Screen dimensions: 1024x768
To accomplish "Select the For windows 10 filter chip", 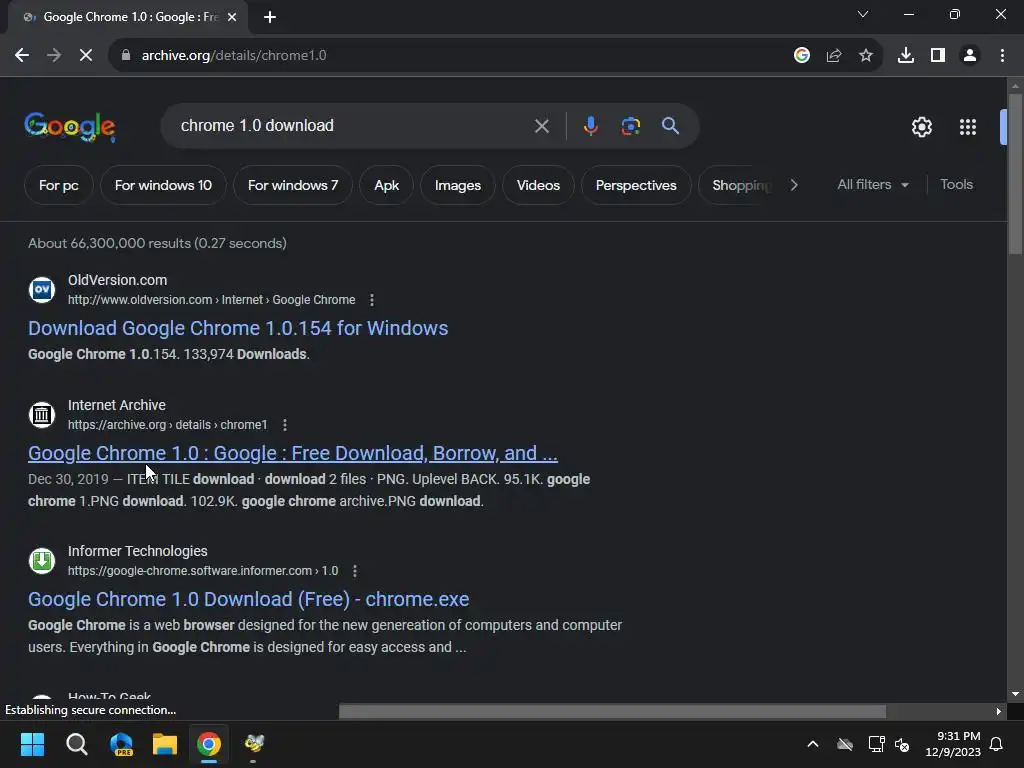I will pos(163,185).
